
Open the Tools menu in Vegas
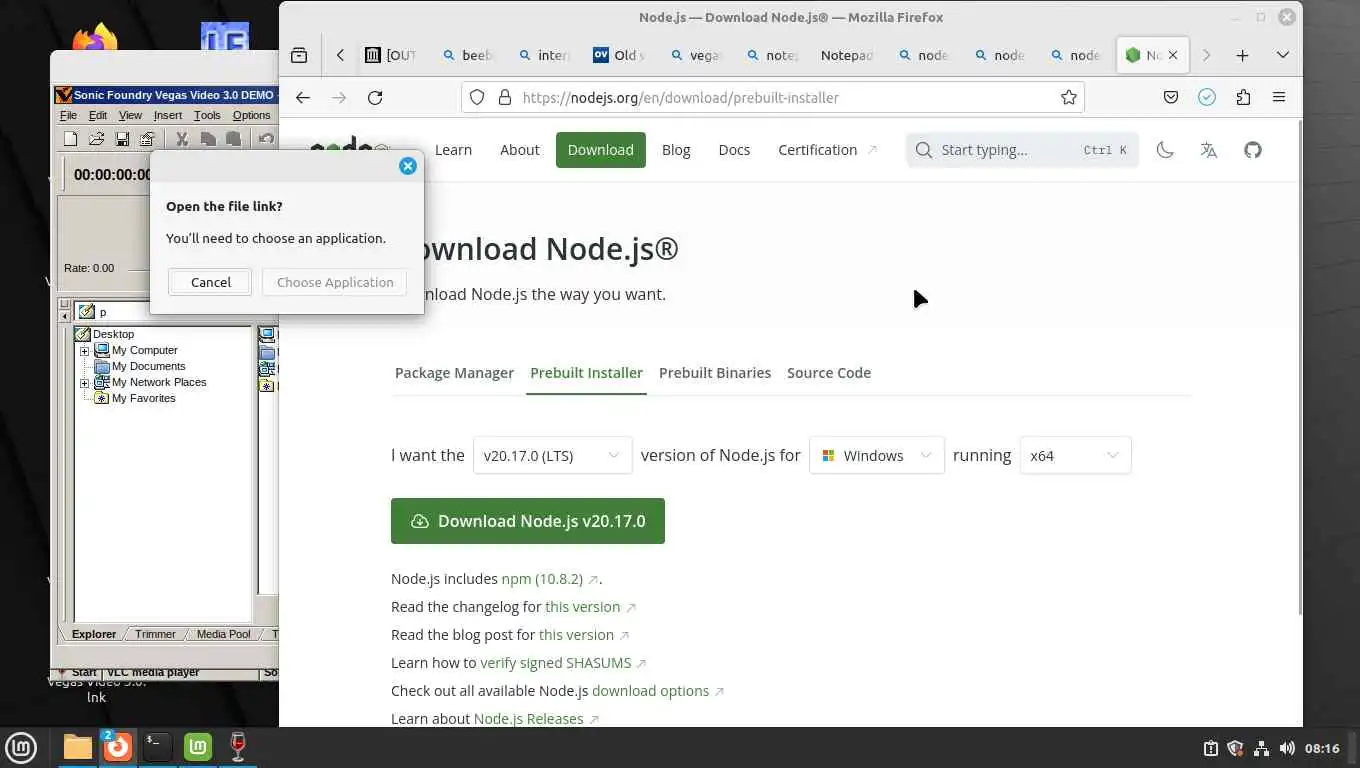point(207,115)
